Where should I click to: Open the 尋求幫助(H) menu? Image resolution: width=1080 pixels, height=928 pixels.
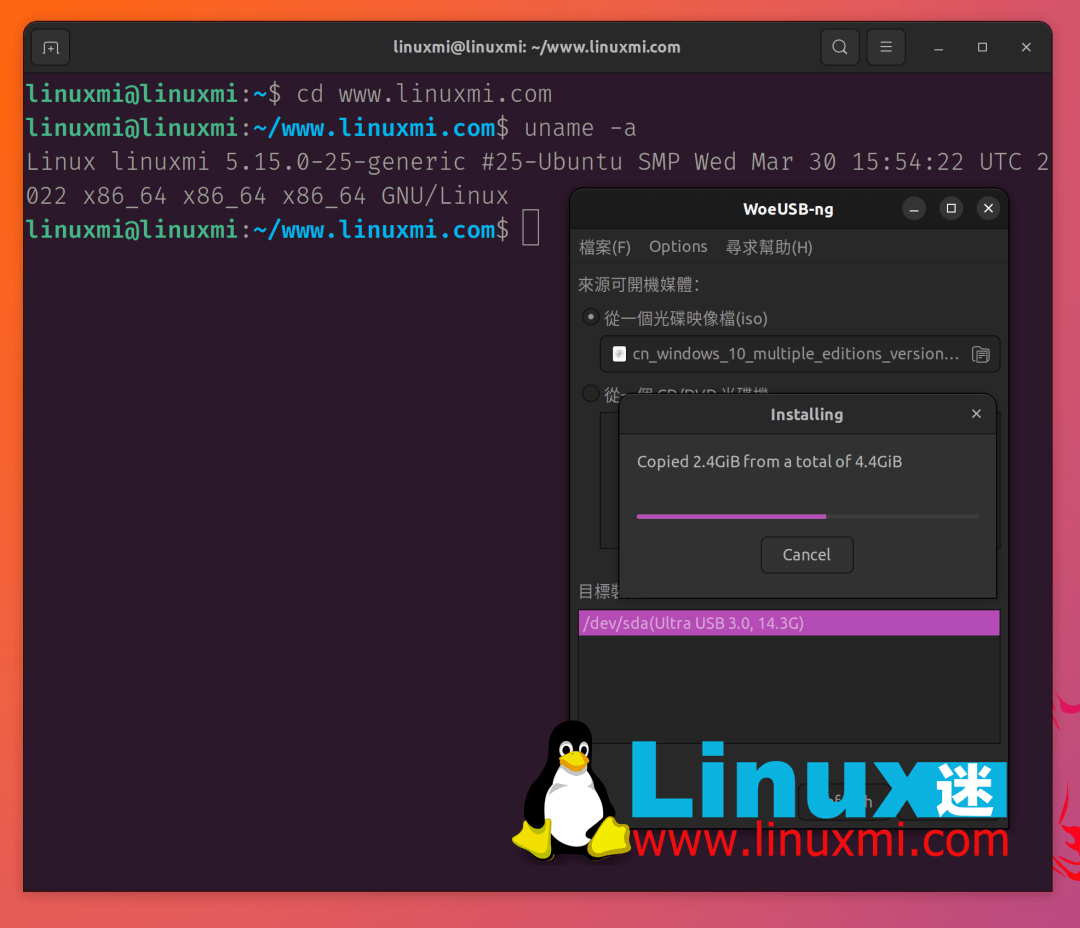click(x=769, y=247)
